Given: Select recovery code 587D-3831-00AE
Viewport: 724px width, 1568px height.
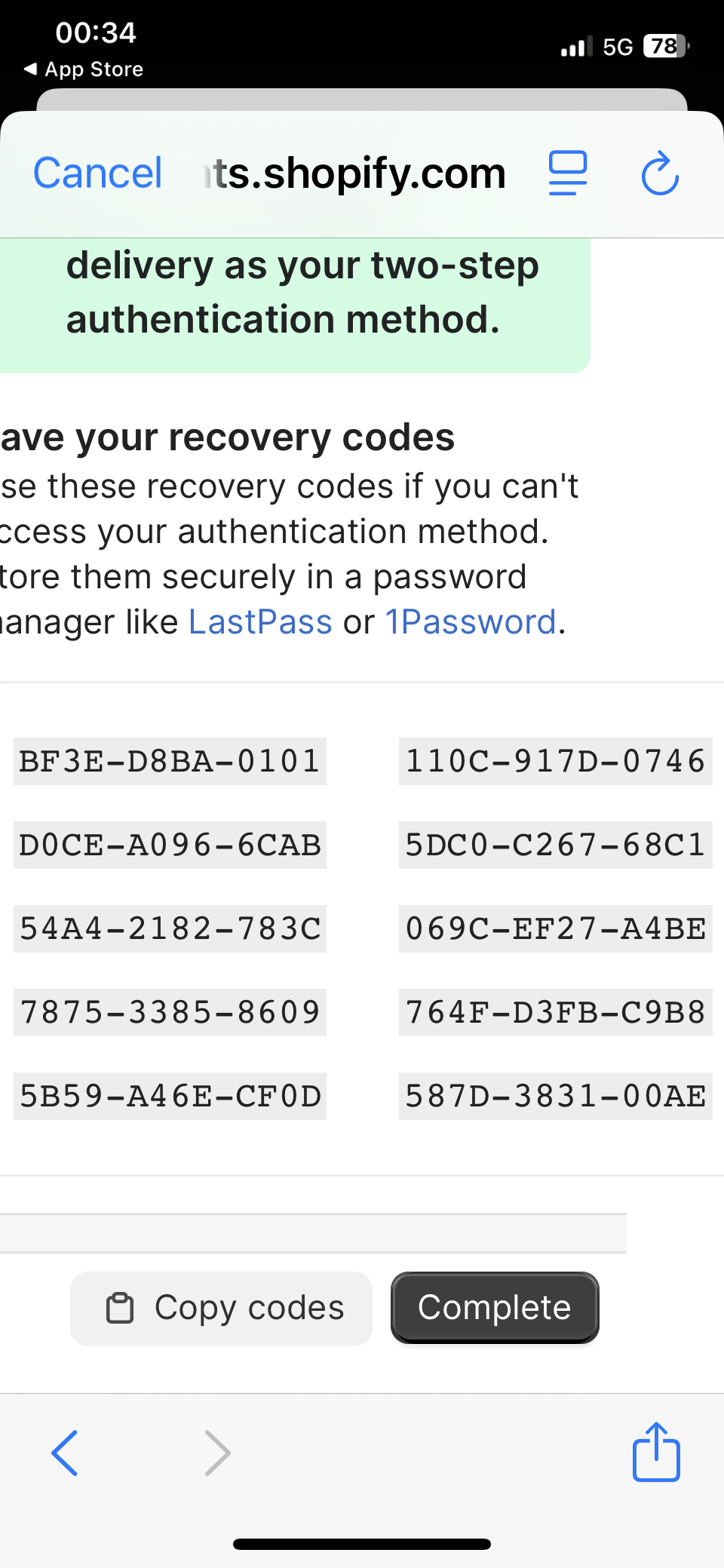Looking at the screenshot, I should [x=555, y=1096].
